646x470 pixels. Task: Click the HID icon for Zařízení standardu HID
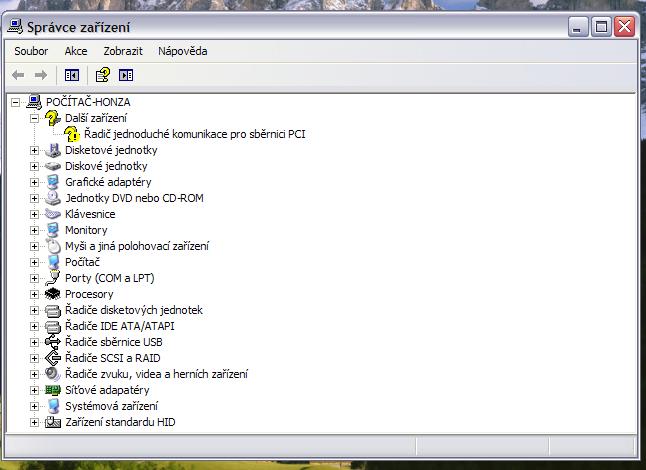53,422
